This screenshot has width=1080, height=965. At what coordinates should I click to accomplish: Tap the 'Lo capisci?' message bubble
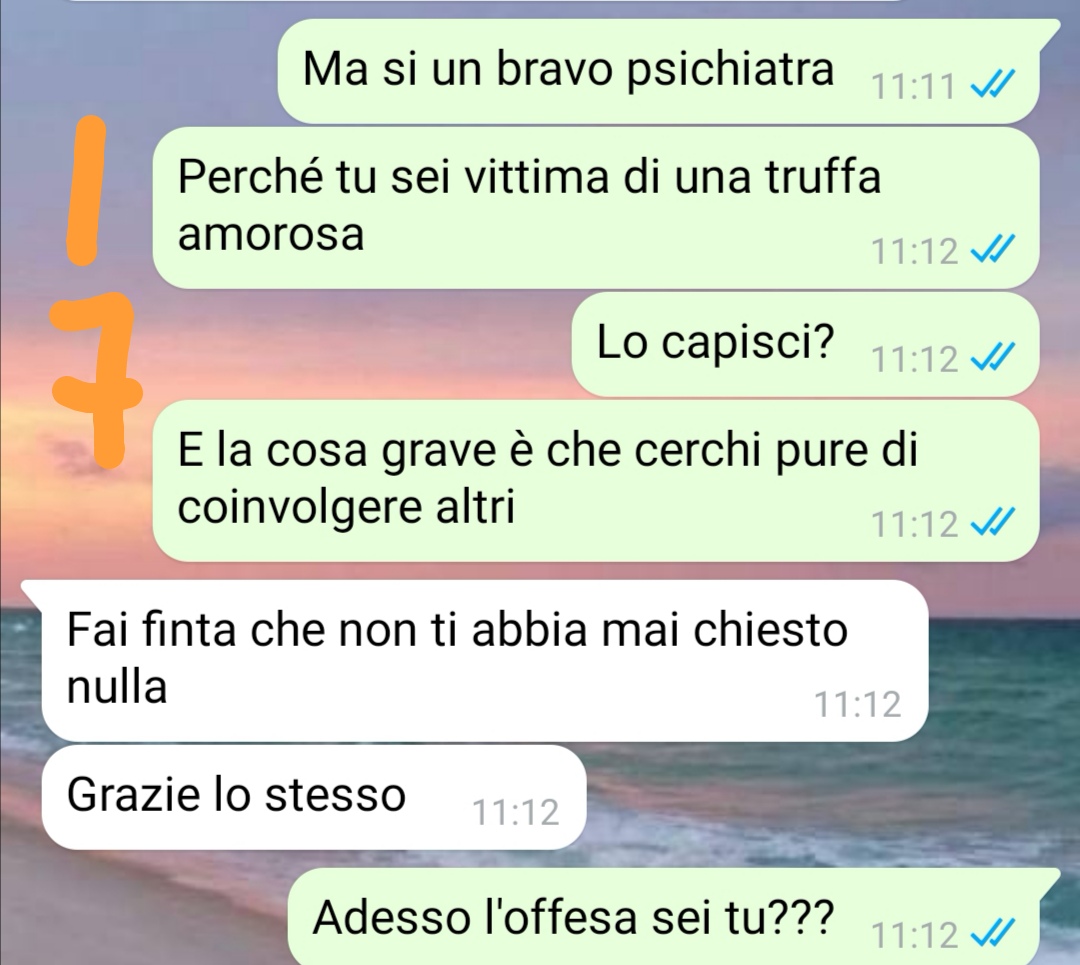click(805, 344)
